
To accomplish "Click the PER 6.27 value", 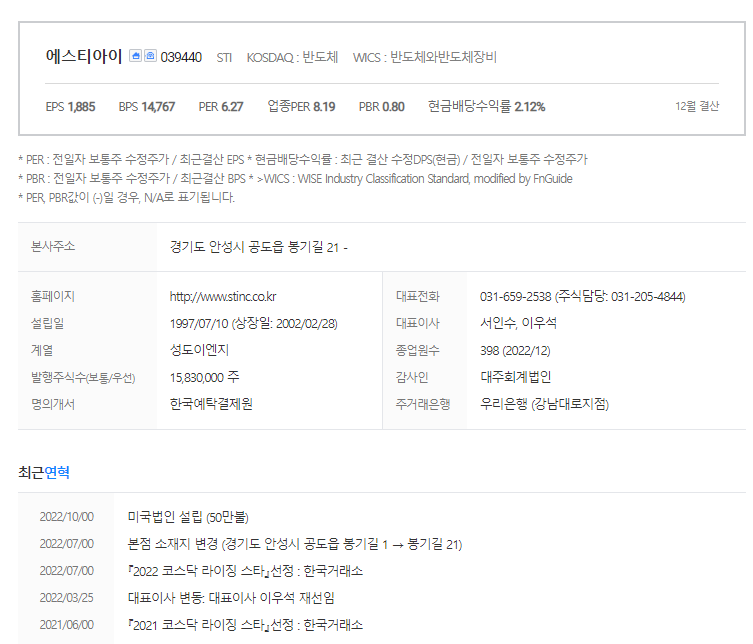I will click(221, 107).
